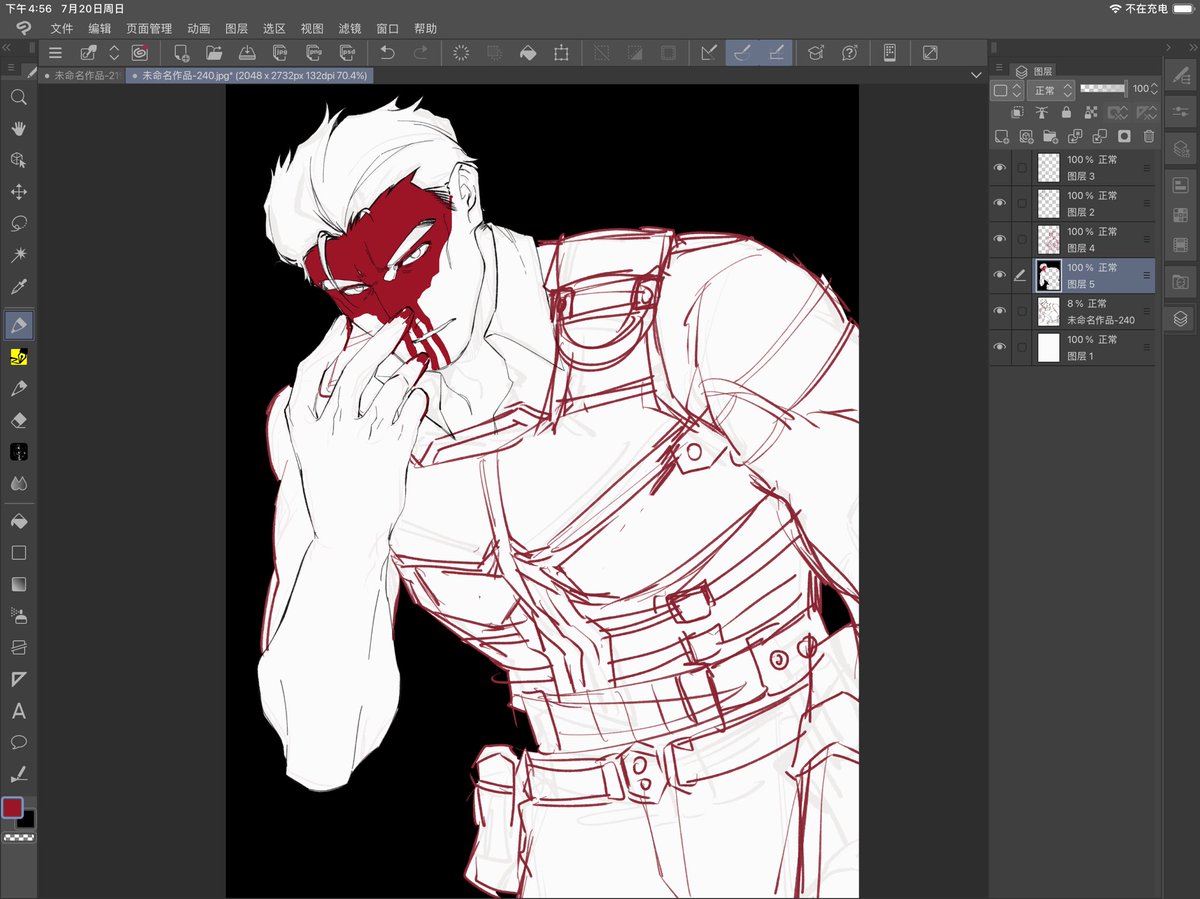Select the Fill bucket tool in toolbox
The height and width of the screenshot is (899, 1200).
(18, 521)
